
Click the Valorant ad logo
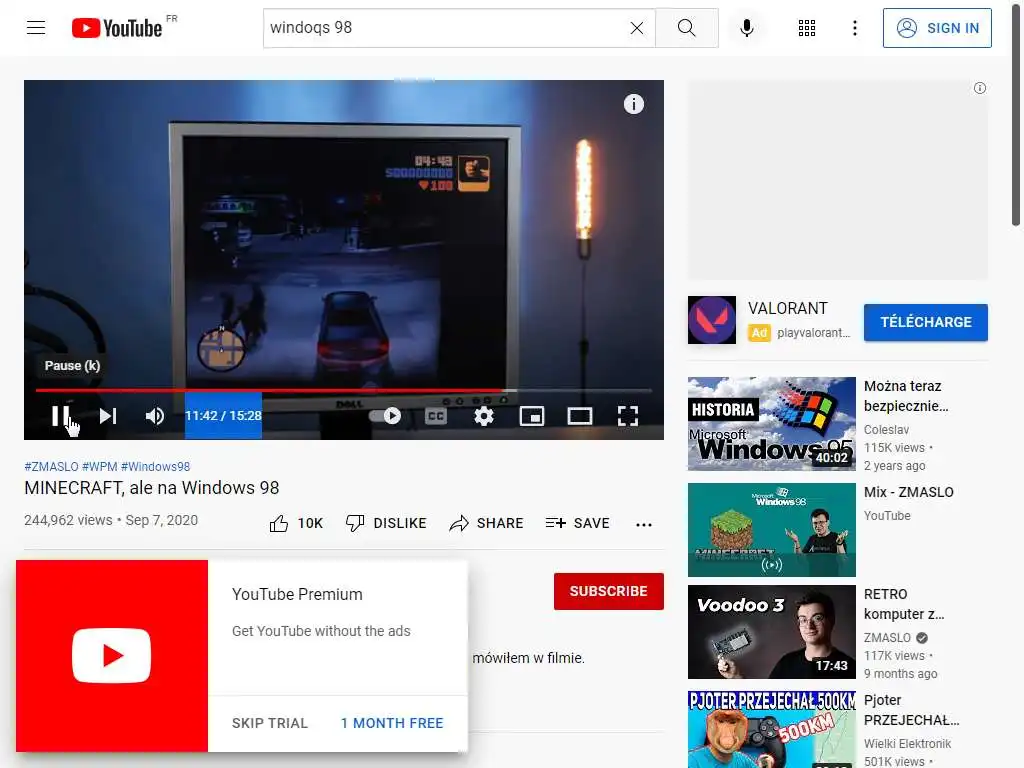coord(712,320)
